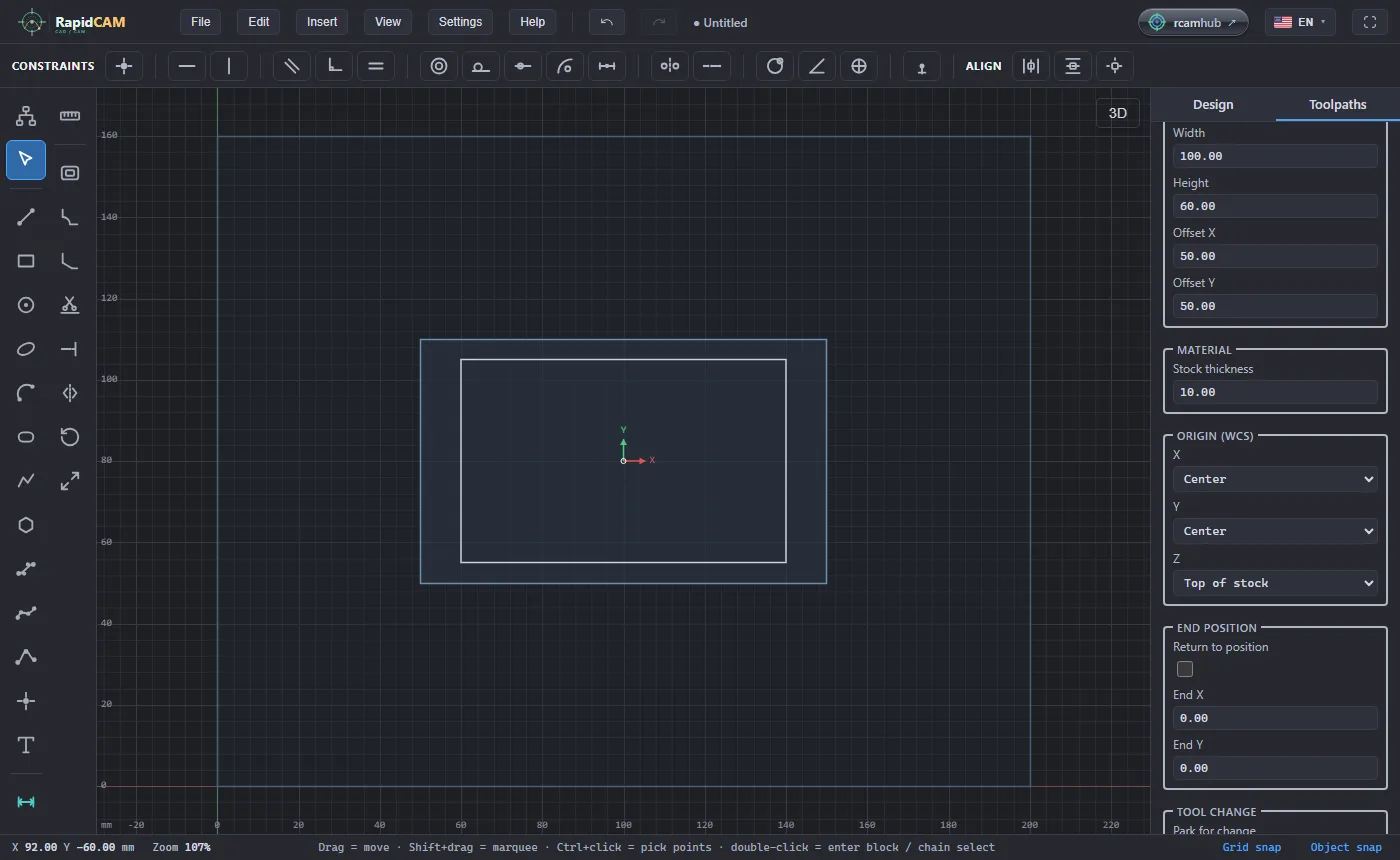This screenshot has width=1400, height=860.
Task: Open the Mirror tool
Action: point(70,393)
